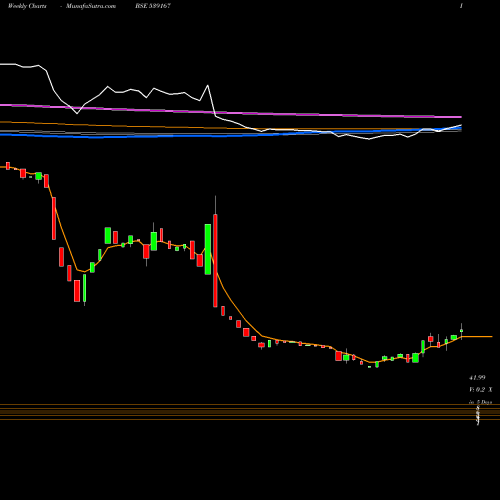500x500 pixels.
Task: Click the 'Weekly Charts' title text
Action: tap(27, 6)
